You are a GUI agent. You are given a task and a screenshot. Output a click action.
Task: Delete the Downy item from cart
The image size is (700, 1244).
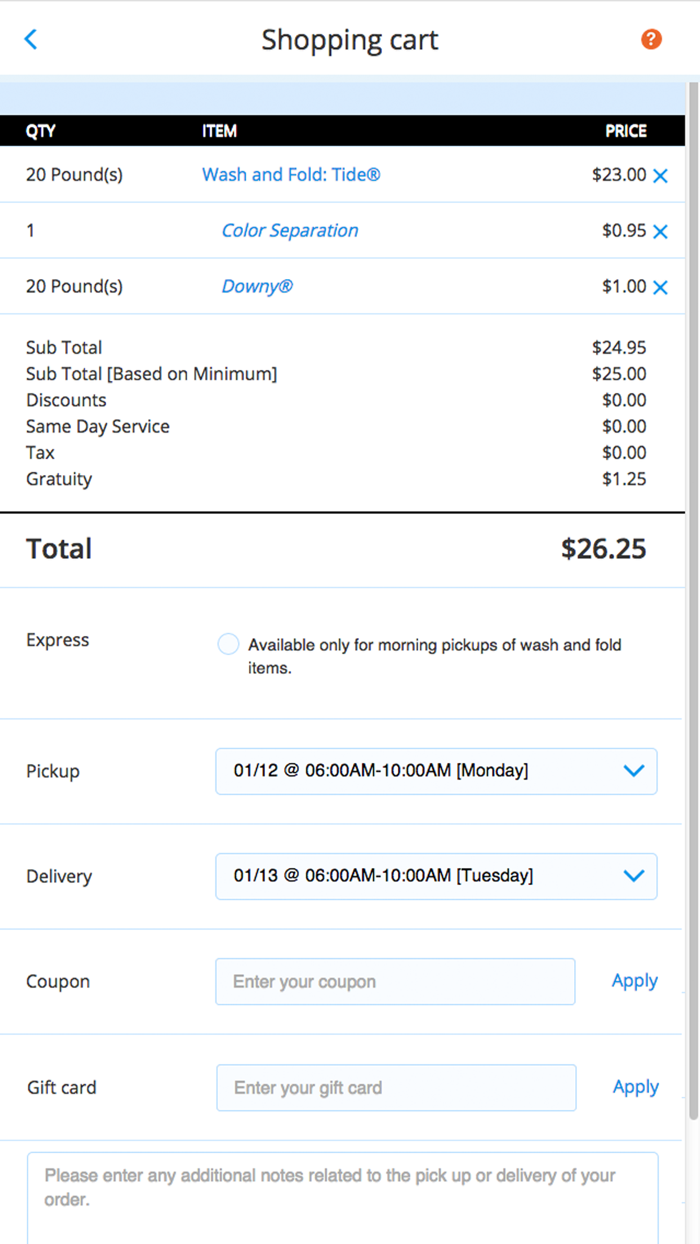tap(660, 288)
